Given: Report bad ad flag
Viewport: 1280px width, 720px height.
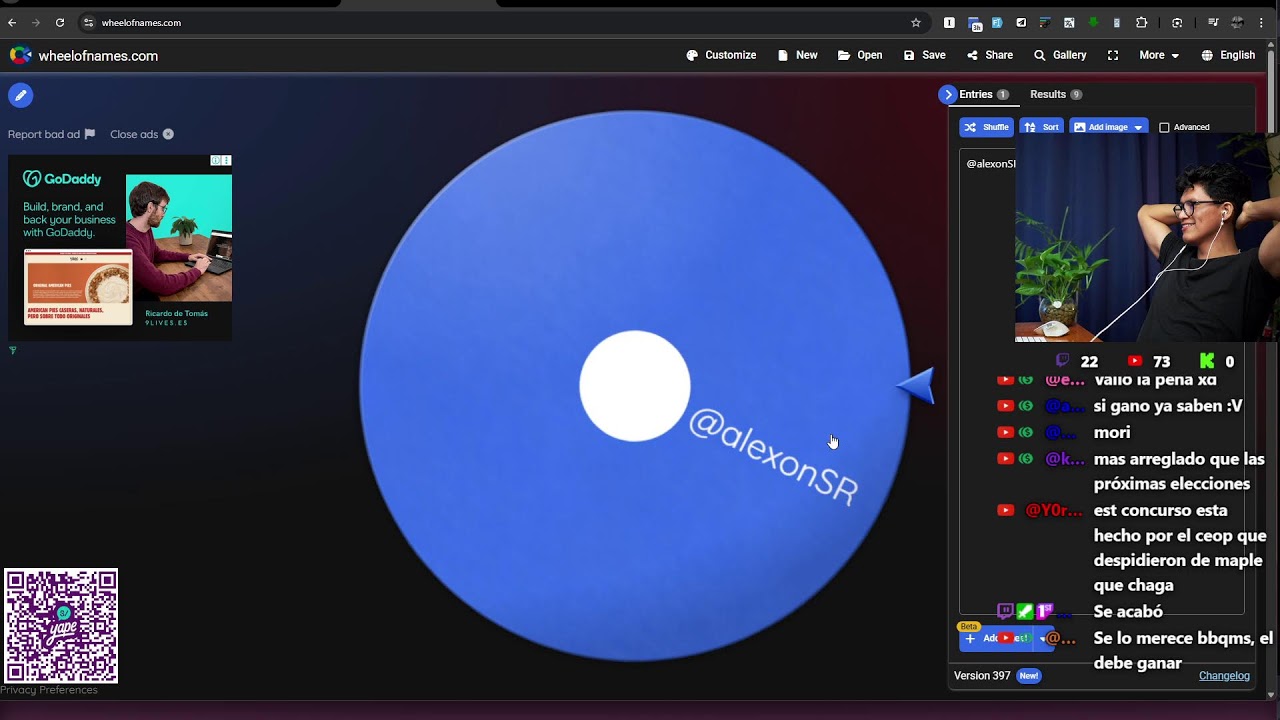Looking at the screenshot, I should pyautogui.click(x=51, y=134).
